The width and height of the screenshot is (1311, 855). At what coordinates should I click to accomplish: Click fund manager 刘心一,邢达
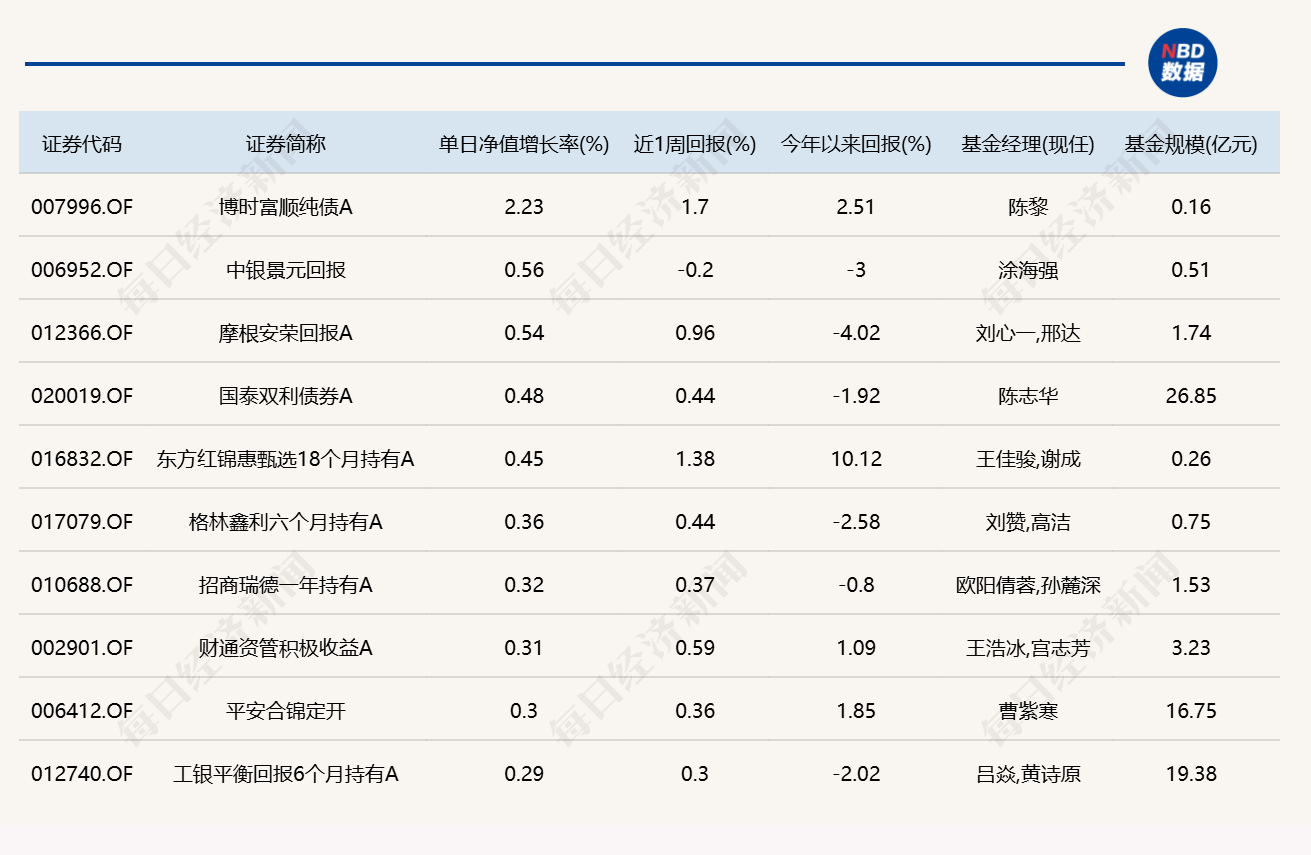[x=1028, y=333]
